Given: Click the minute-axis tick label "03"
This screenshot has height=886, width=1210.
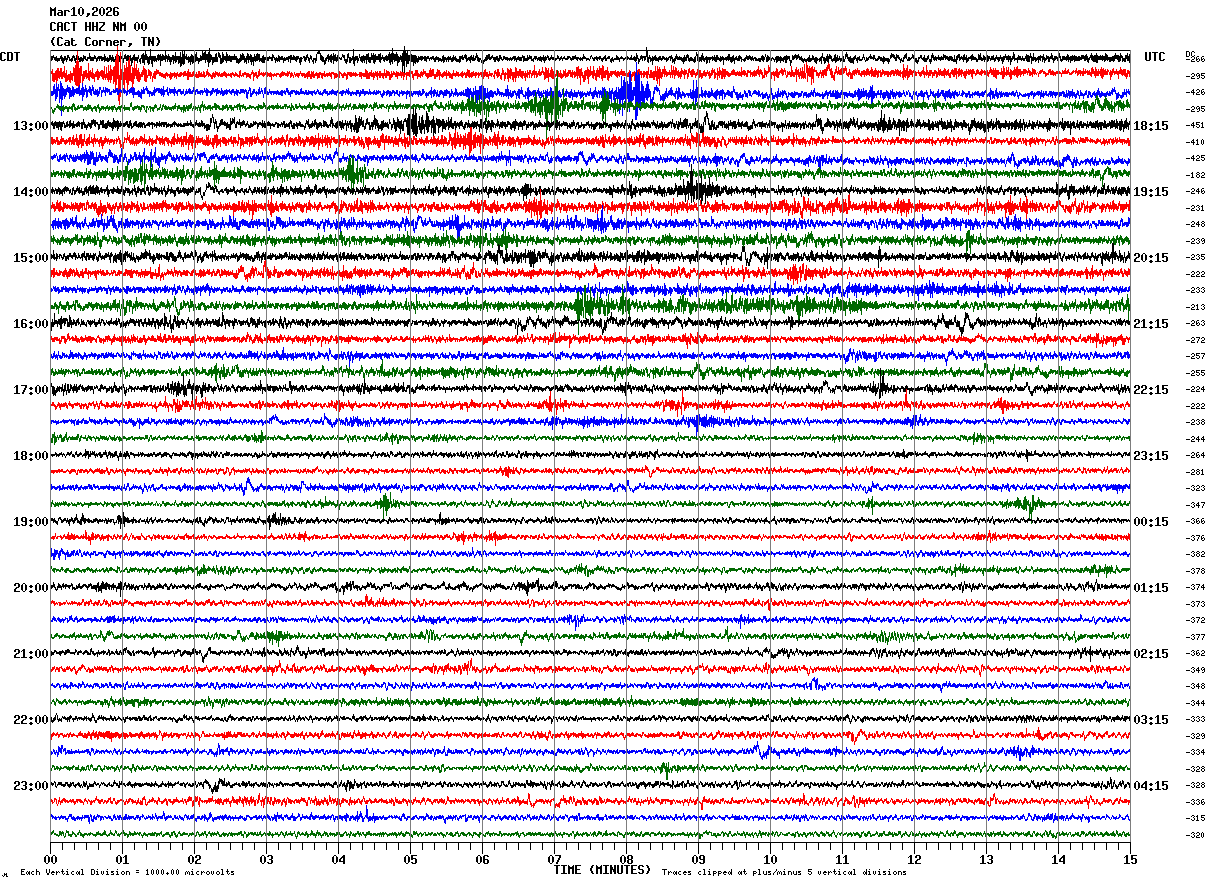Looking at the screenshot, I should click(266, 859).
